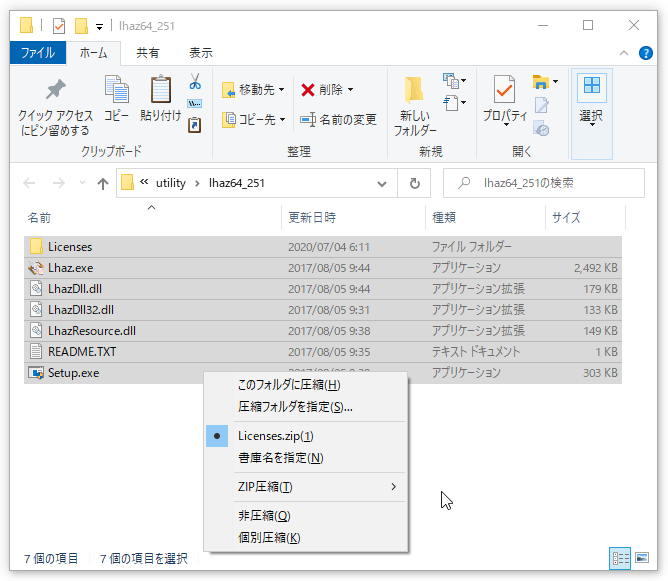Choose 非圧縮(Q) menu item
This screenshot has height=581, width=668.
point(305,516)
